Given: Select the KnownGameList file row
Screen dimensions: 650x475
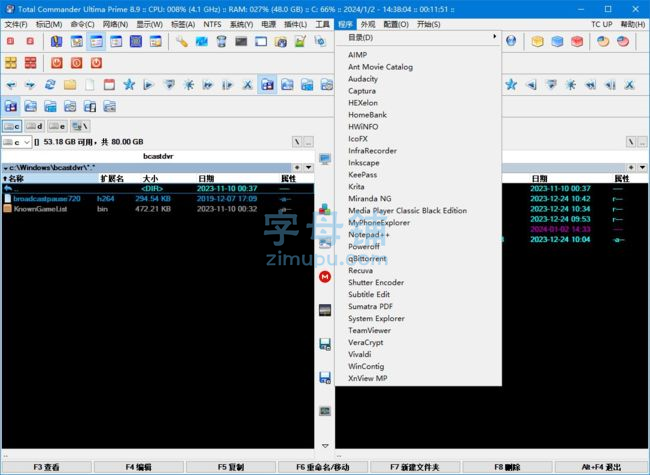Looking at the screenshot, I should point(158,209).
